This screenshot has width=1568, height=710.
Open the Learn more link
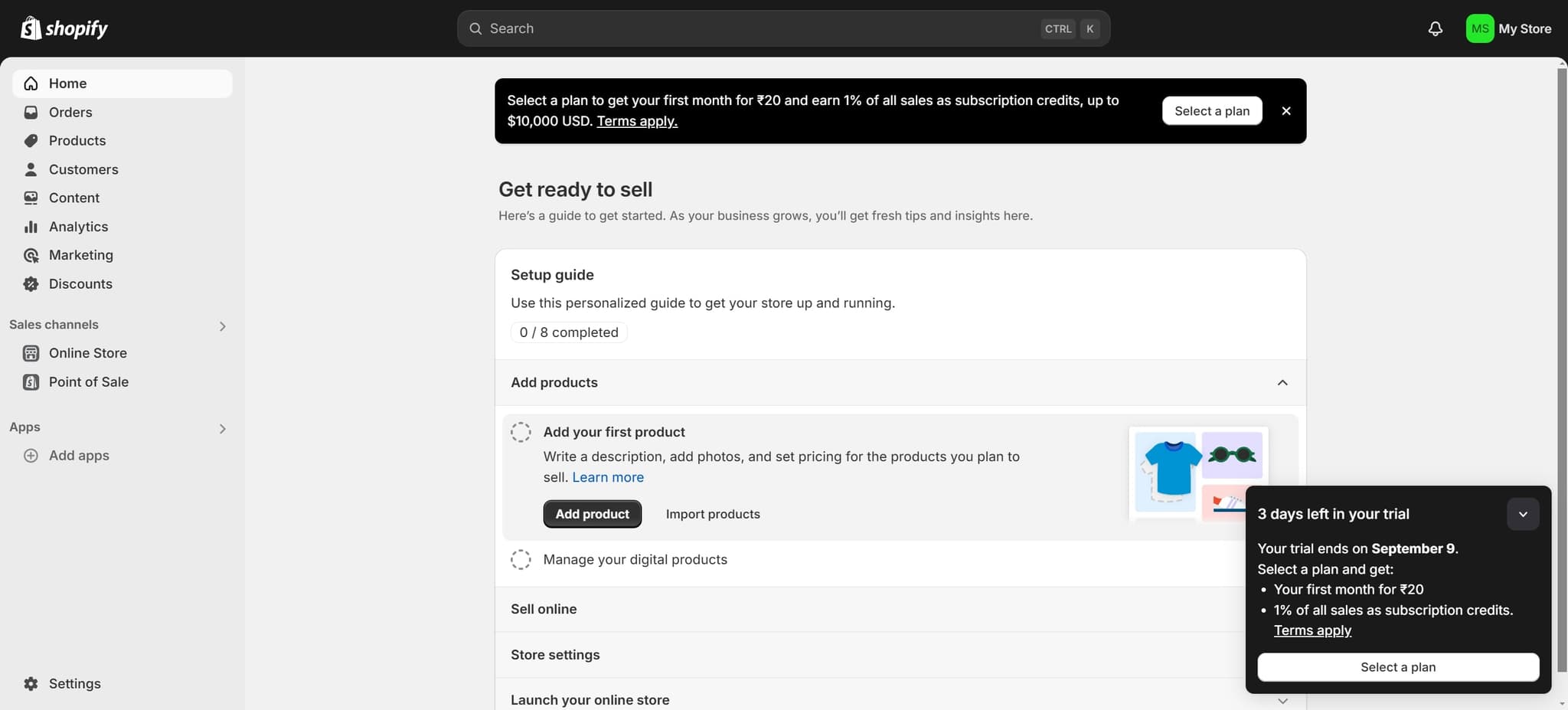pos(608,477)
